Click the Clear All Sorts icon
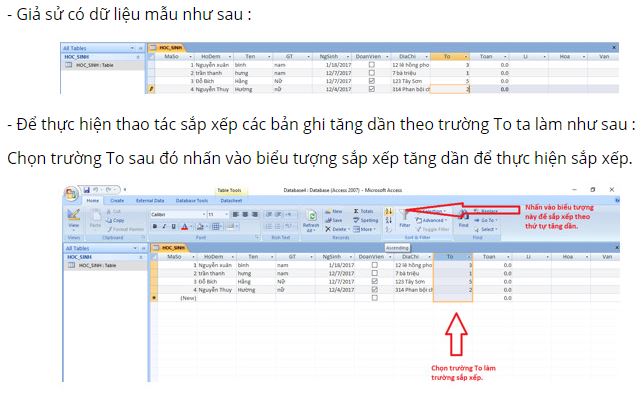641x398 pixels. pos(388,229)
